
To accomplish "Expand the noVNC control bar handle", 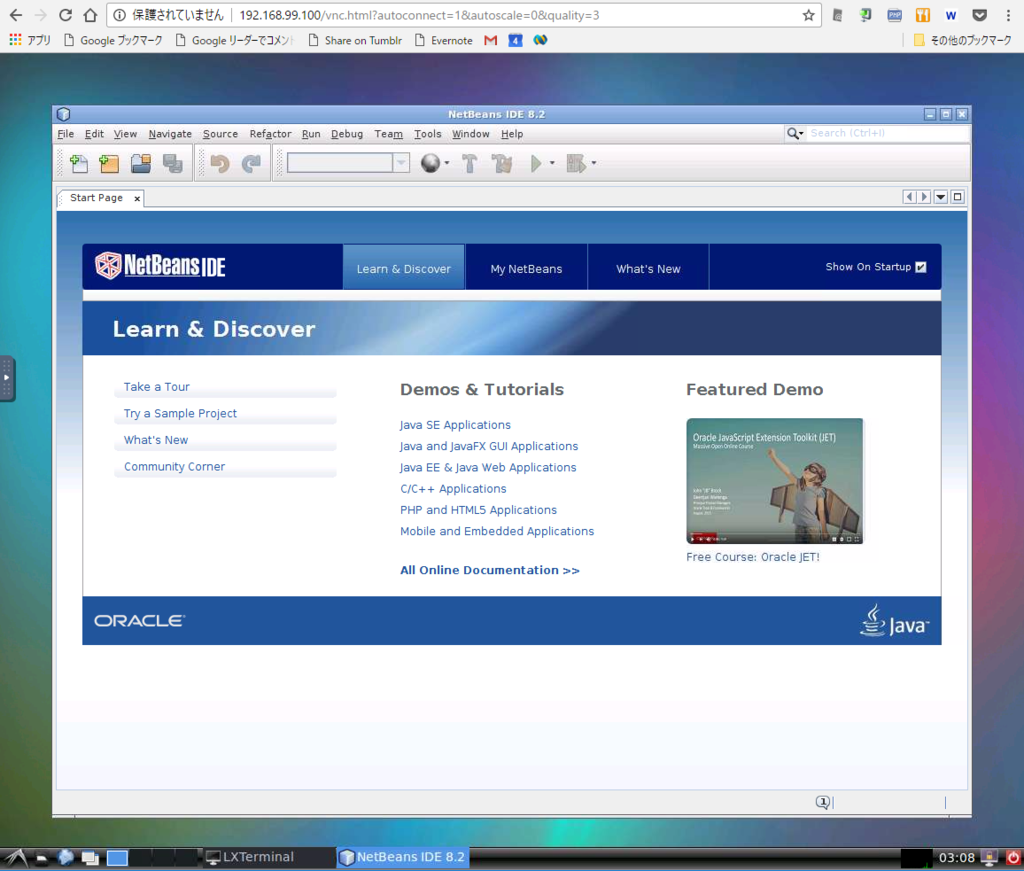I will (x=7, y=378).
